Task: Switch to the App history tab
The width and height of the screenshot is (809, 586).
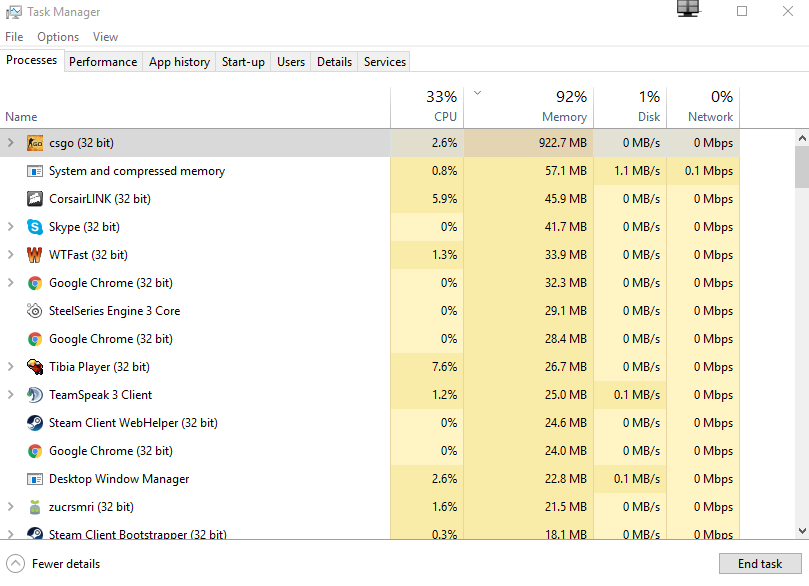Action: click(180, 62)
